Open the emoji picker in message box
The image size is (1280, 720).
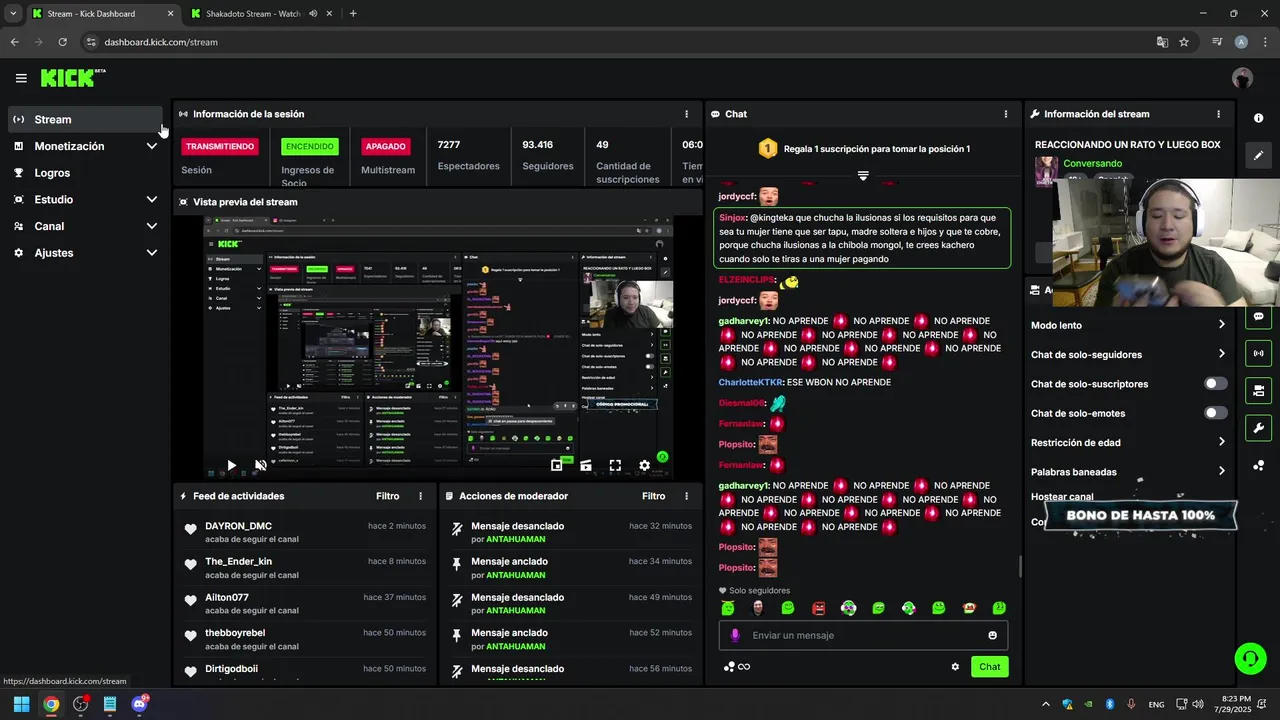tap(992, 635)
